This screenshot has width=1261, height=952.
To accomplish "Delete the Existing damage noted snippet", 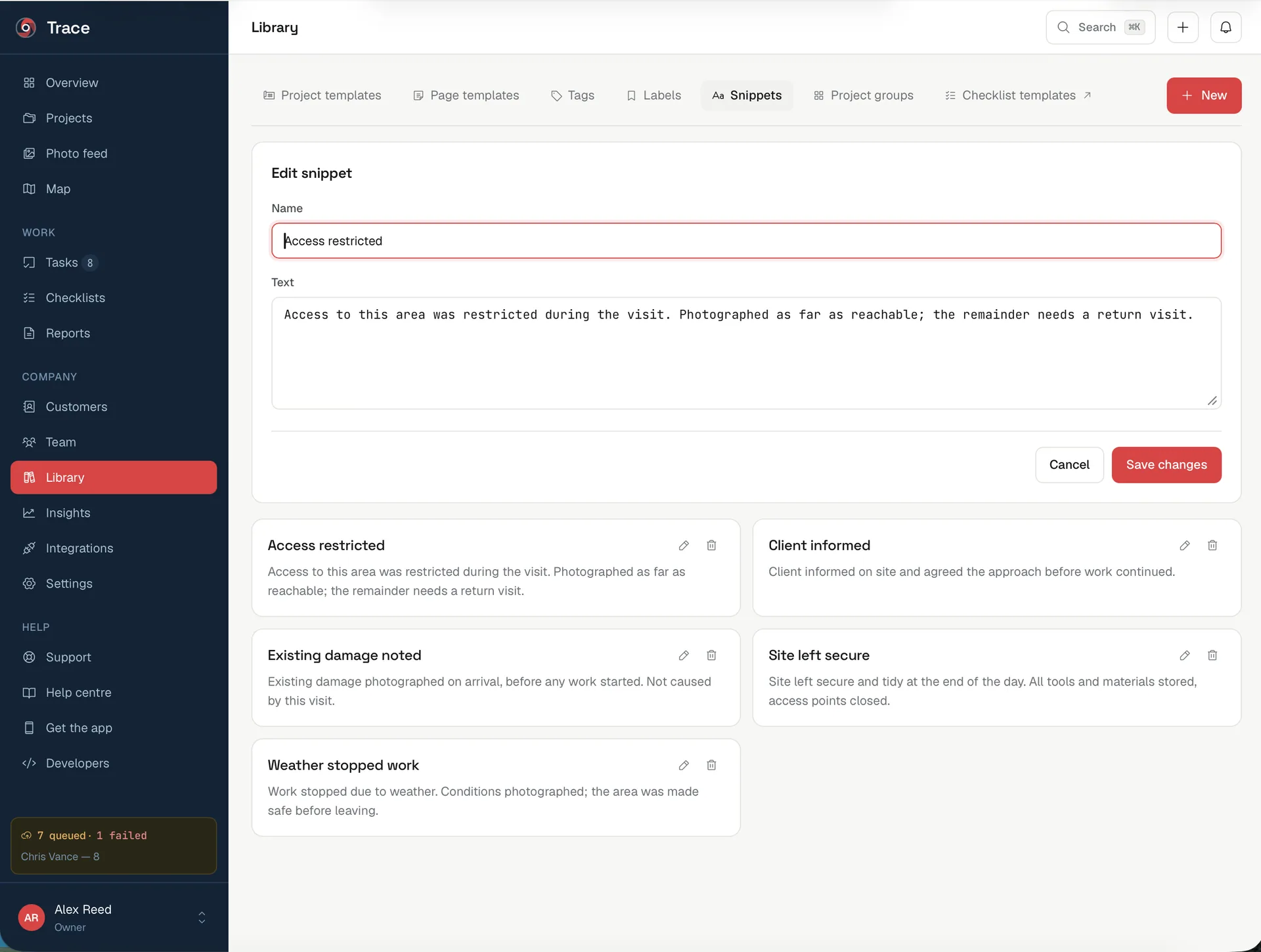I will pos(711,655).
